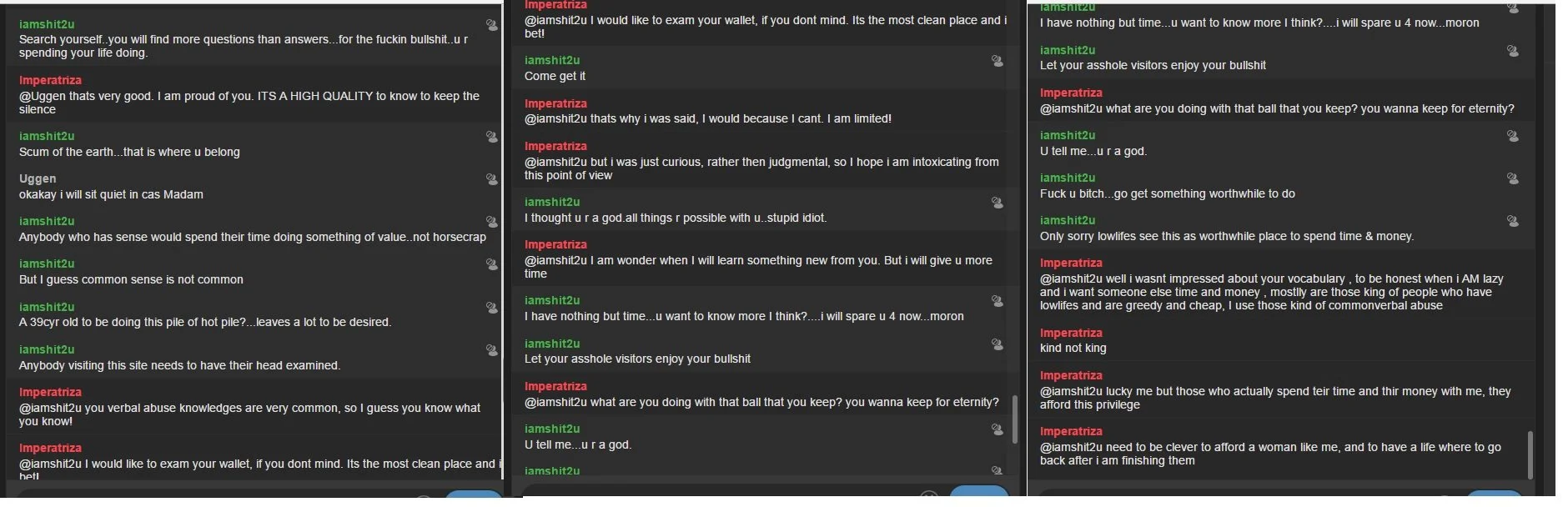
Task: Click block-user icon beside "Come get it" message
Action: tap(997, 61)
